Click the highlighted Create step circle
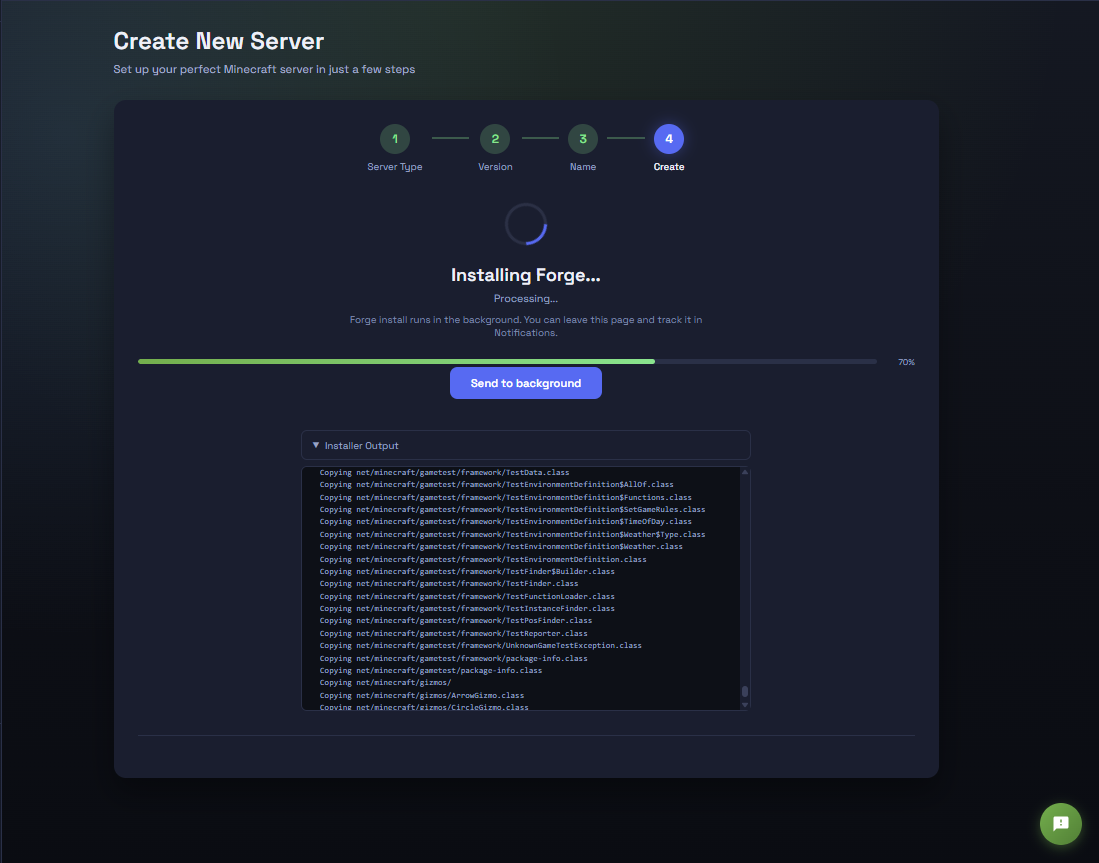1099x863 pixels. [x=669, y=139]
